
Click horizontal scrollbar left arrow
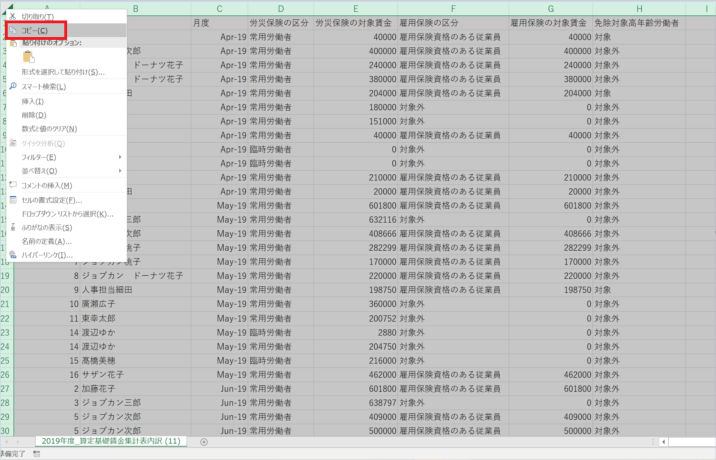[x=663, y=442]
